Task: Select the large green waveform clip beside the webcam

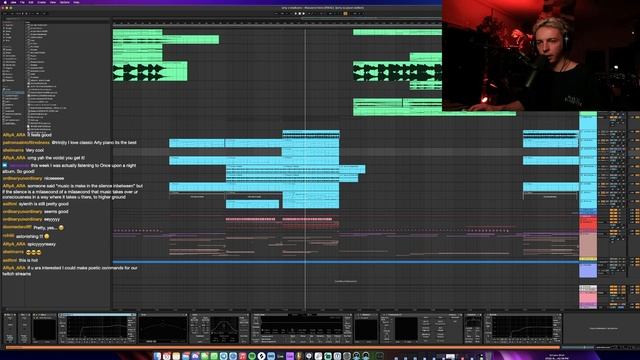Action: click(397, 71)
